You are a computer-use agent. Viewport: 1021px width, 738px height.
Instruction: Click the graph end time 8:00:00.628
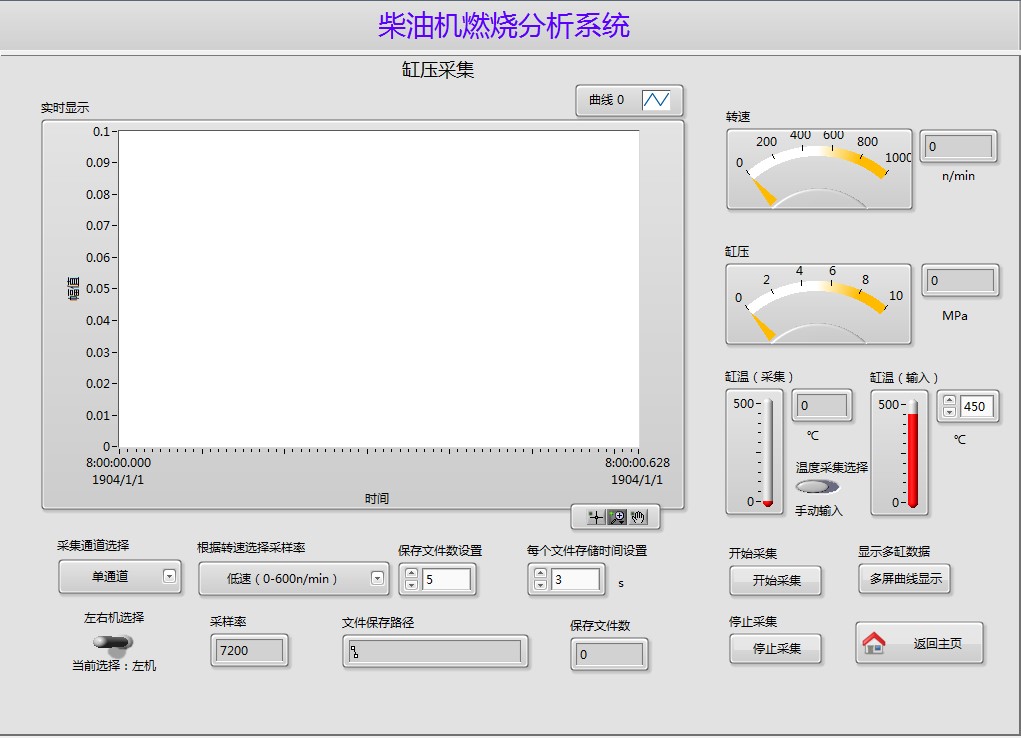[637, 462]
